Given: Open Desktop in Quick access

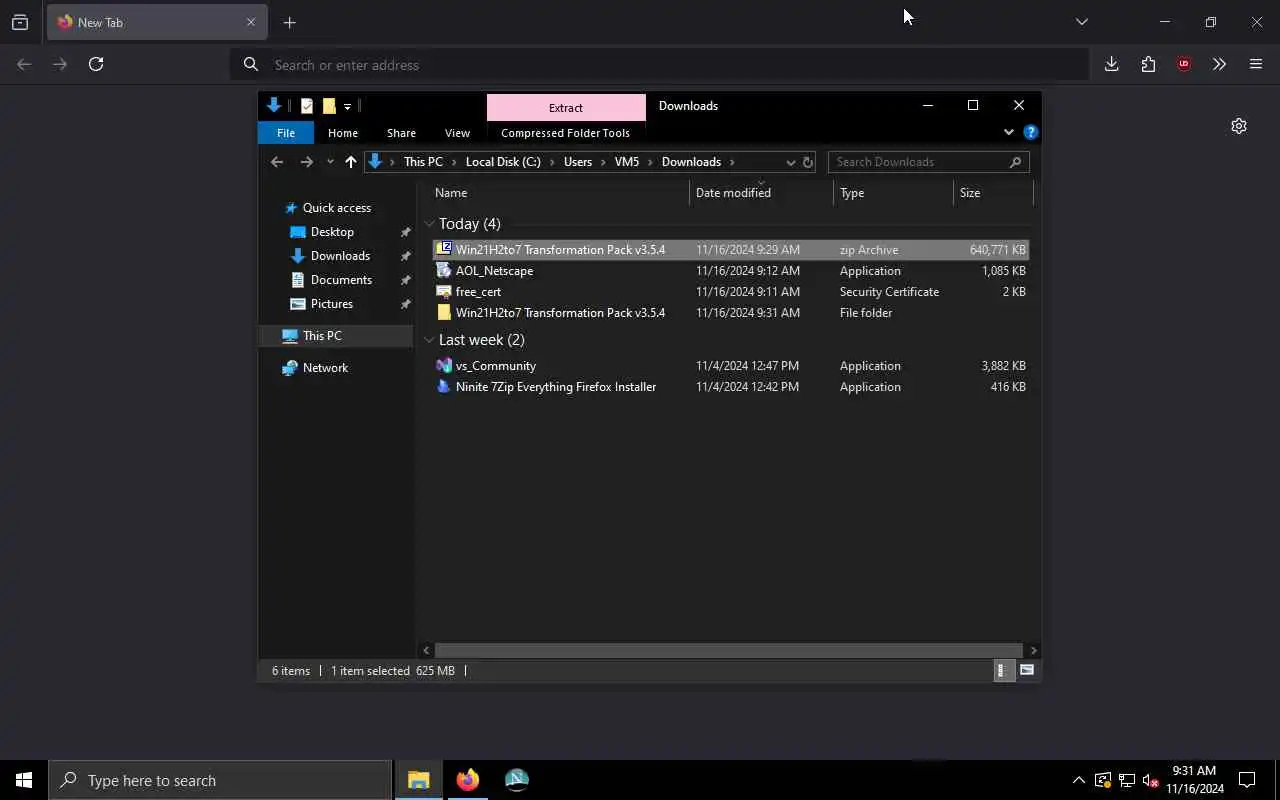Looking at the screenshot, I should pyautogui.click(x=332, y=232).
